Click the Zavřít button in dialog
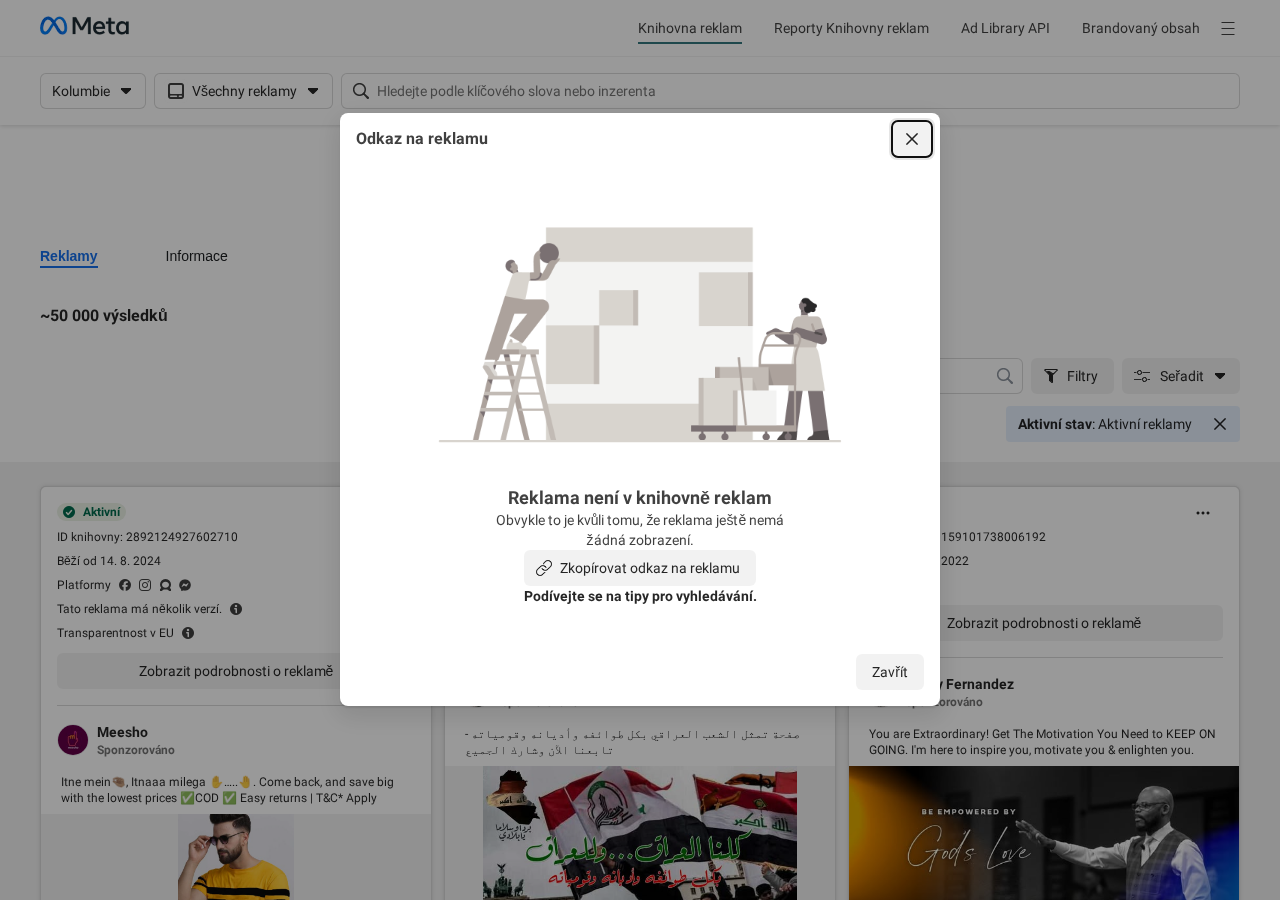The width and height of the screenshot is (1280, 900). click(x=889, y=672)
